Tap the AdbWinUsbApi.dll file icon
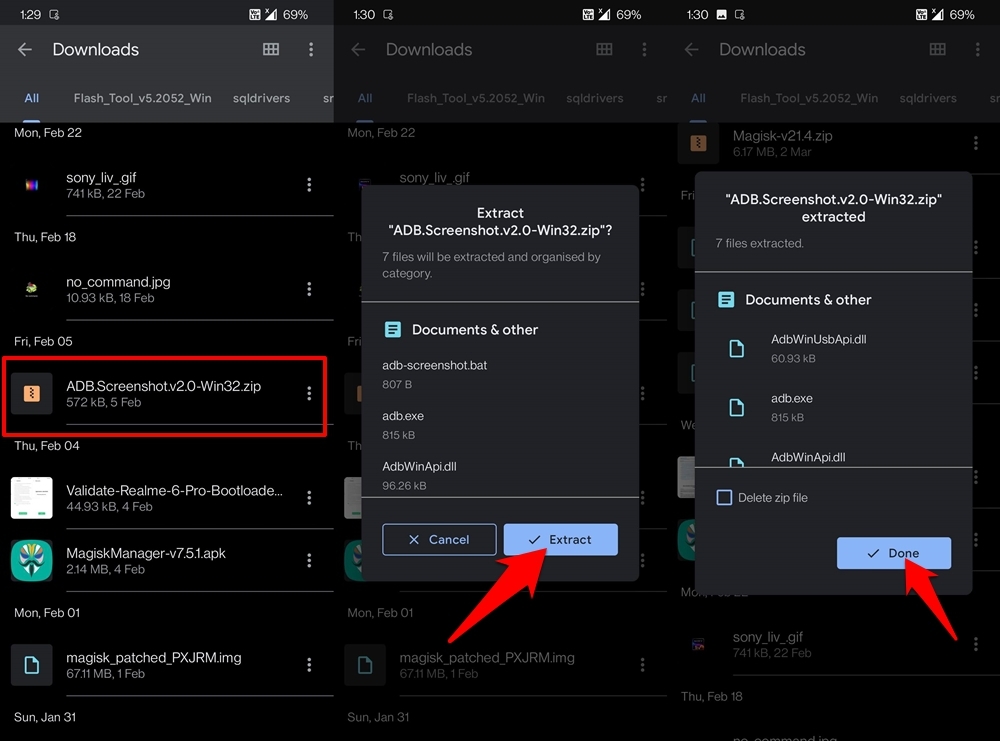 (737, 346)
